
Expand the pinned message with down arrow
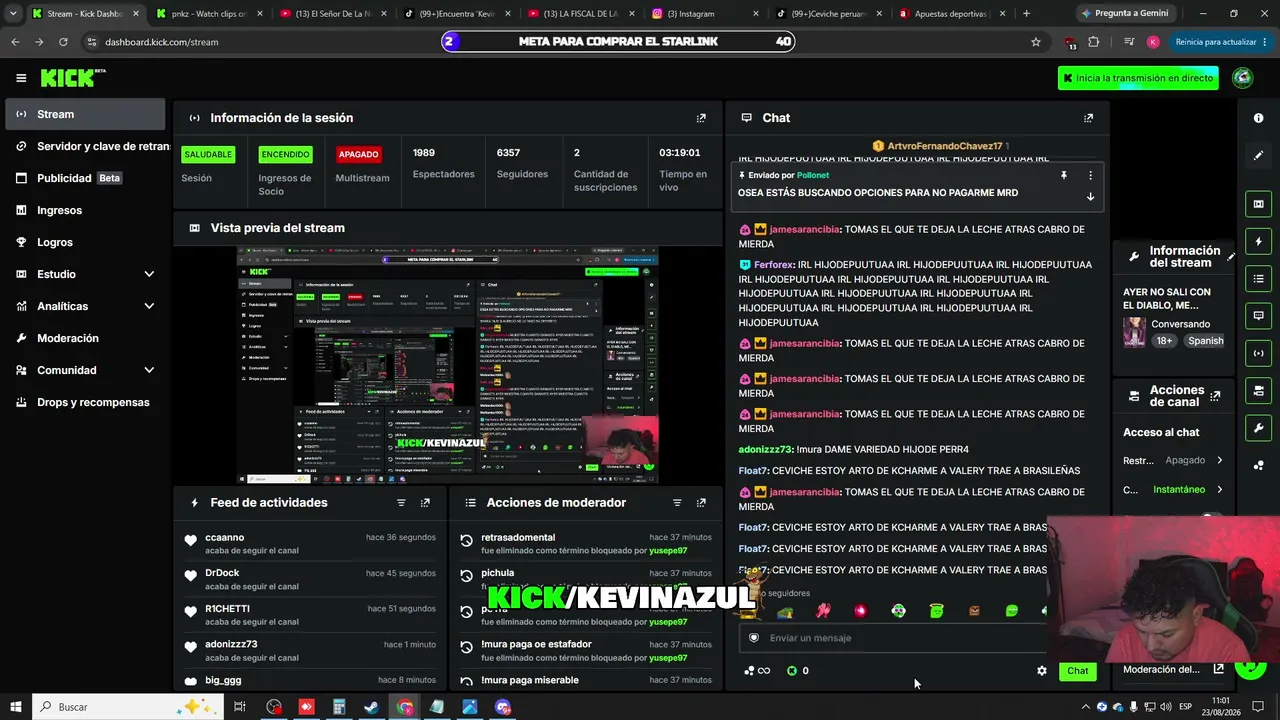[1090, 196]
